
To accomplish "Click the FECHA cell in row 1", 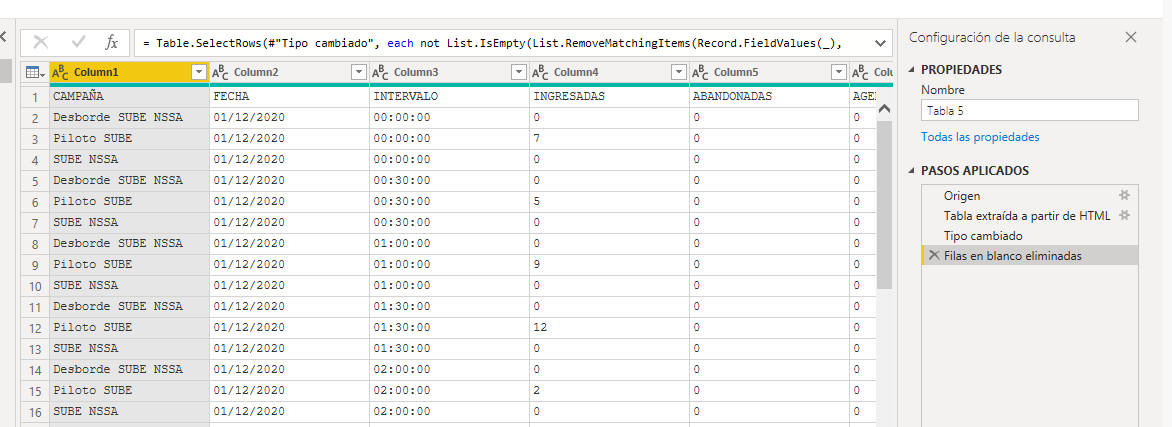I will (x=289, y=96).
